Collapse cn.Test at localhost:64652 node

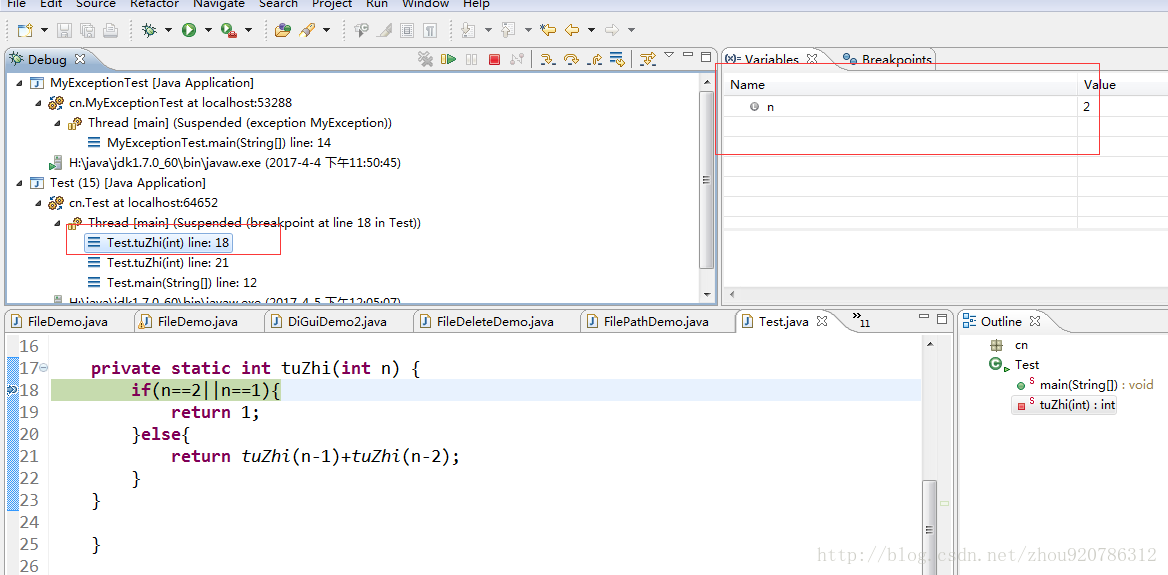(38, 203)
